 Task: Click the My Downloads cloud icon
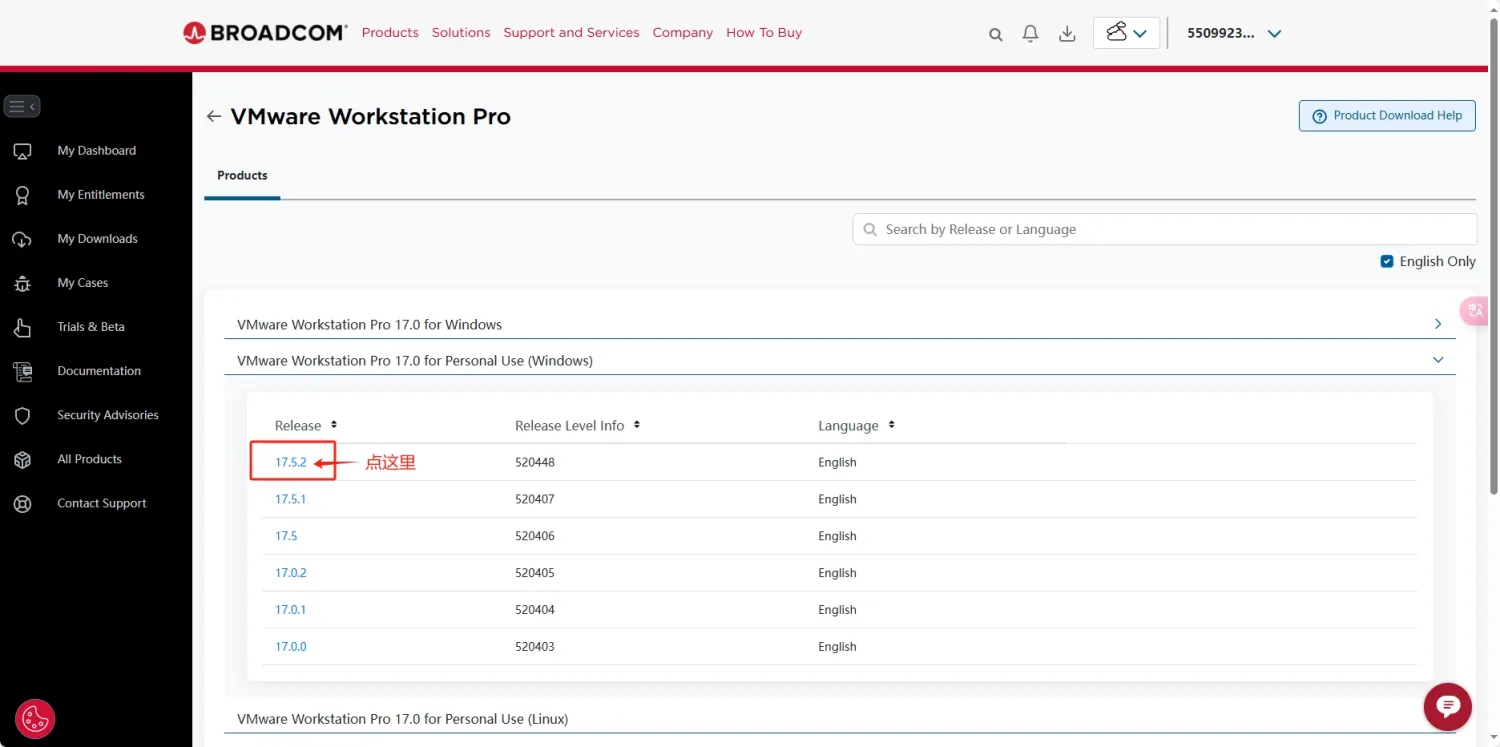(x=22, y=239)
